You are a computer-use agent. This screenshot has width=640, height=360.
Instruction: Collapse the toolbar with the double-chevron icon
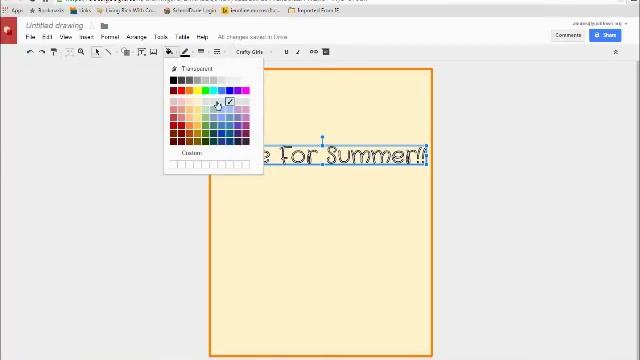[x=616, y=52]
